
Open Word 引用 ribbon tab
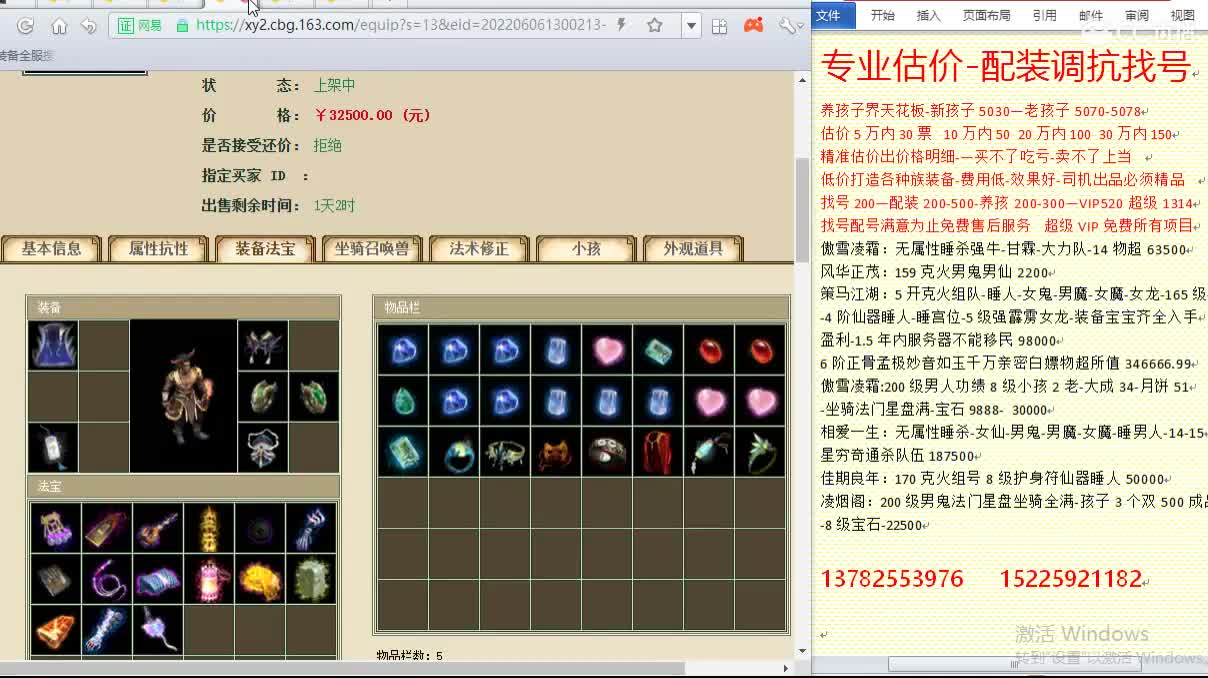click(1044, 15)
